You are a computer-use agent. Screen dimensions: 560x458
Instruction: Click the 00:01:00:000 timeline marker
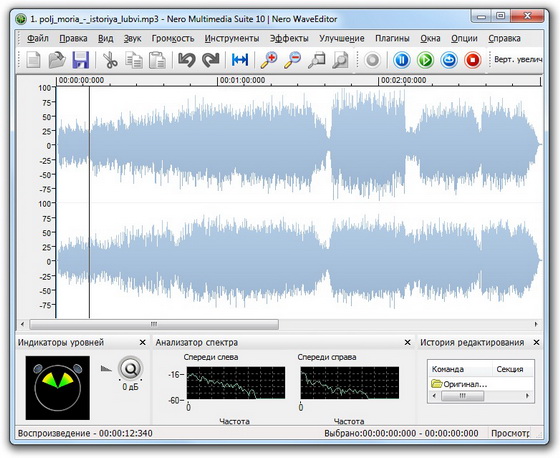pos(242,80)
